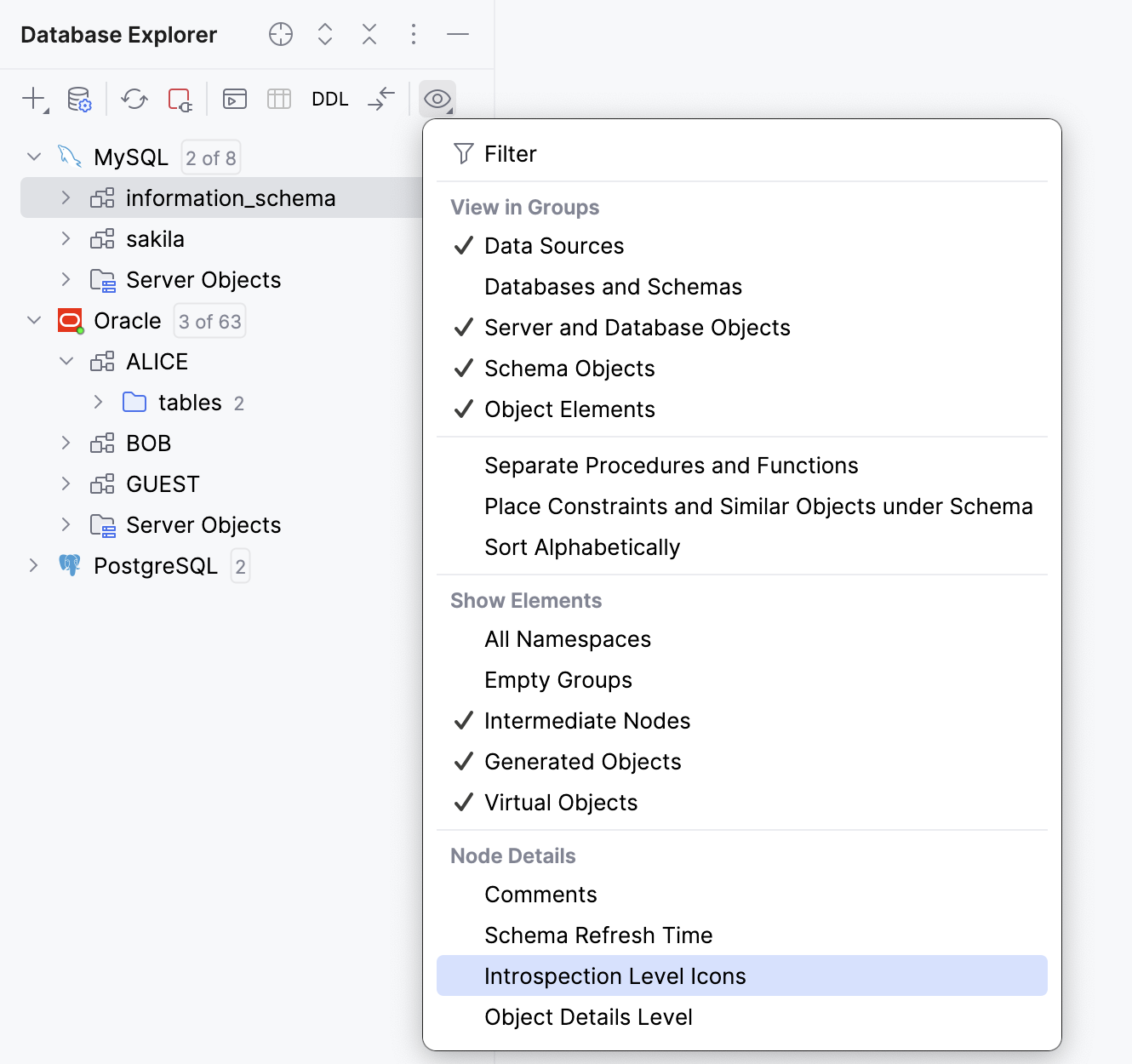Image resolution: width=1132 pixels, height=1064 pixels.
Task: Toggle off Schema Objects grouping
Action: pos(569,369)
